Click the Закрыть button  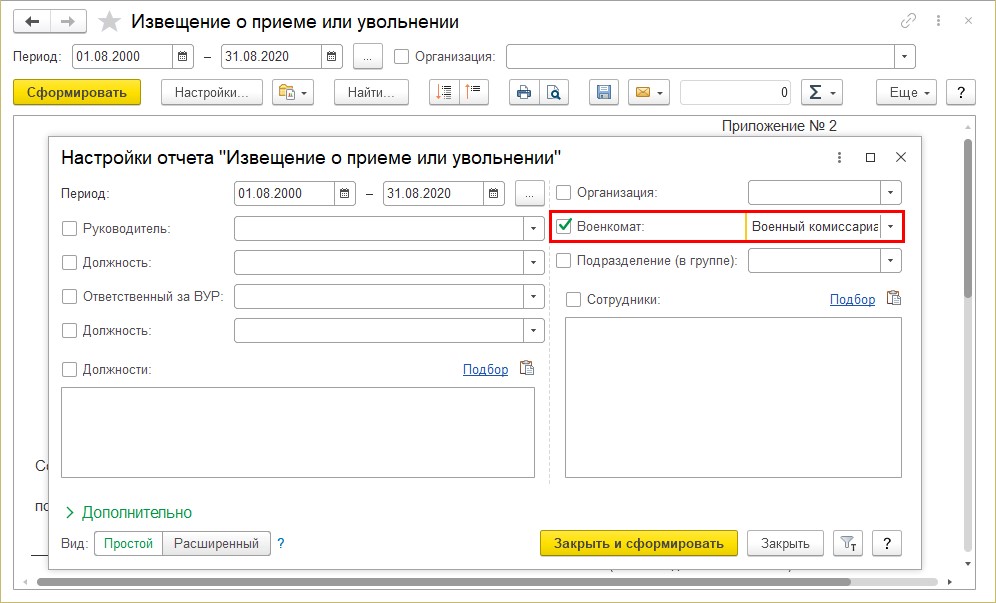785,543
